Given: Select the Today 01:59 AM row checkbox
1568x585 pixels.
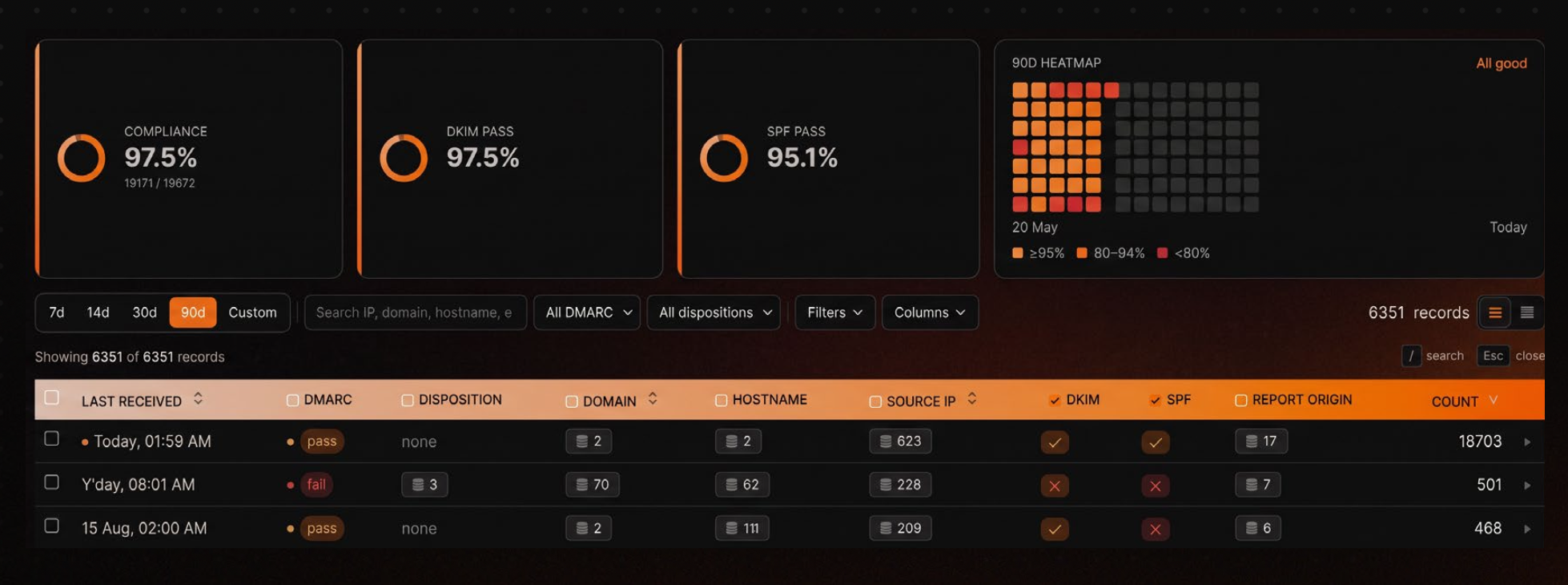Looking at the screenshot, I should (52, 438).
